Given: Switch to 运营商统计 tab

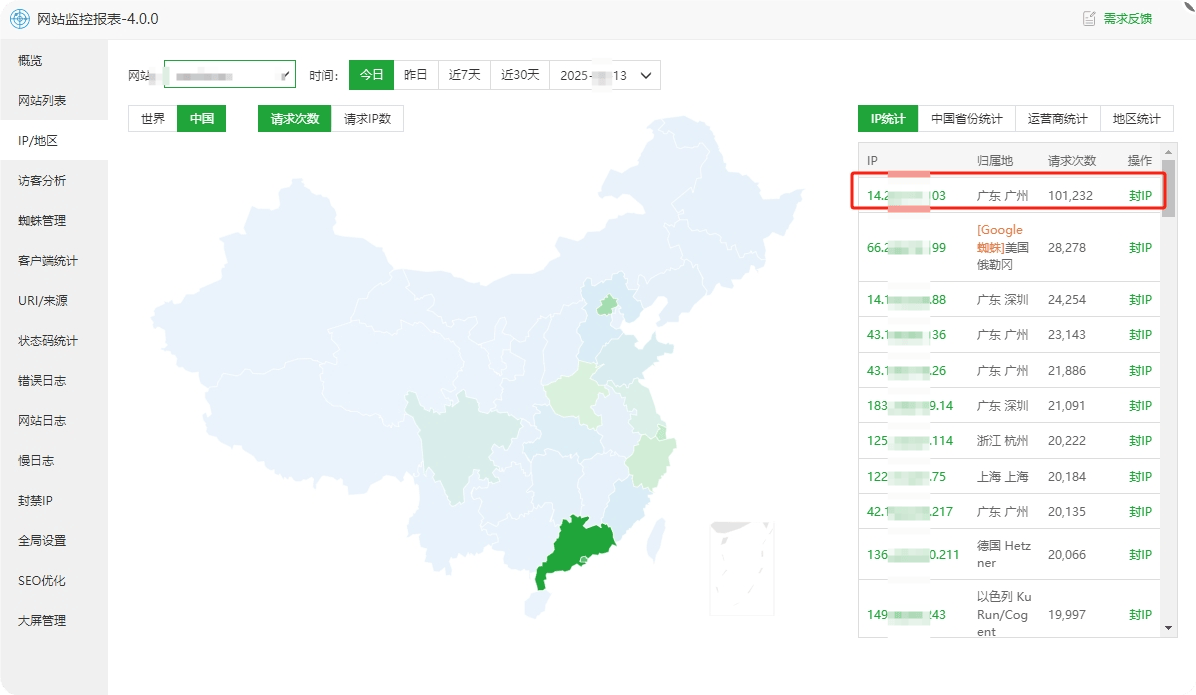Looking at the screenshot, I should coord(1057,119).
